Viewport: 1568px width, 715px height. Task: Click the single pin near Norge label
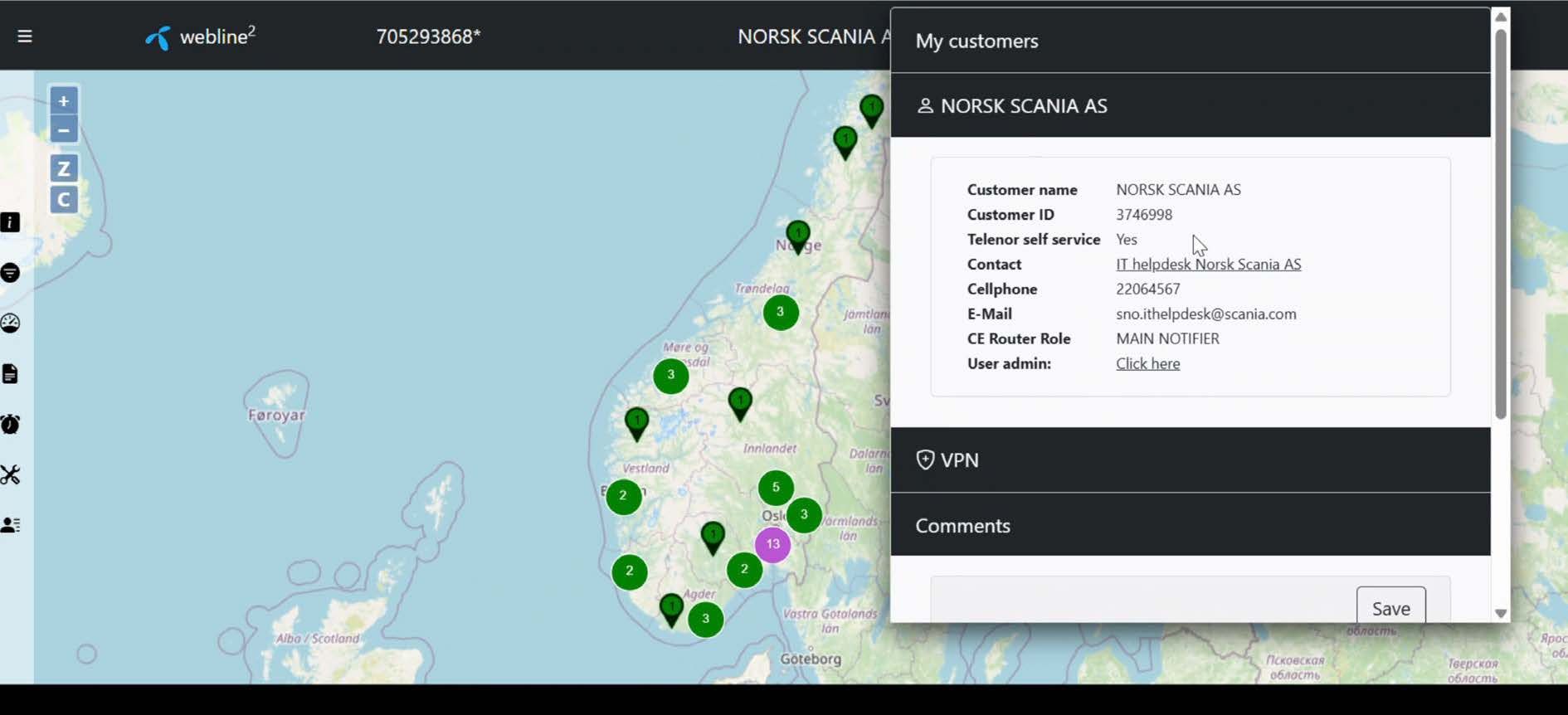point(798,236)
